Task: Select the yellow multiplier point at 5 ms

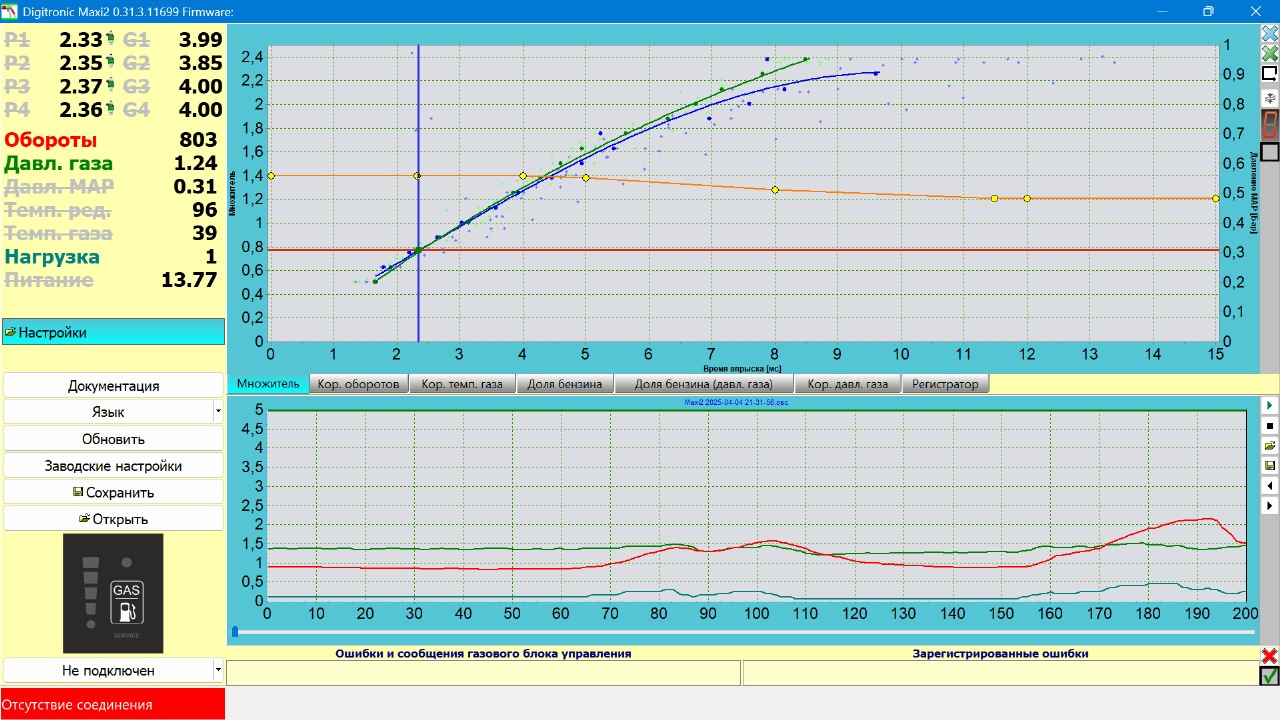Action: [586, 178]
